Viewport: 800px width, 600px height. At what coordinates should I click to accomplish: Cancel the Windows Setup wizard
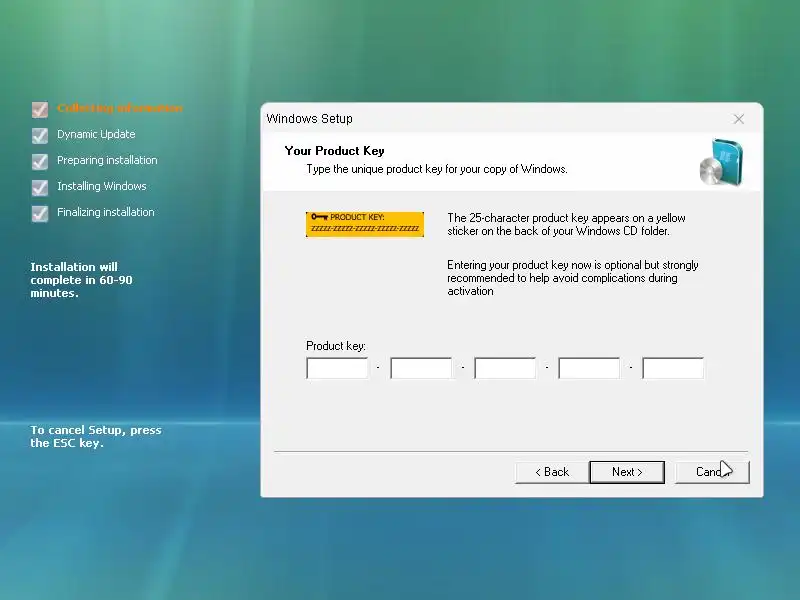pos(712,472)
